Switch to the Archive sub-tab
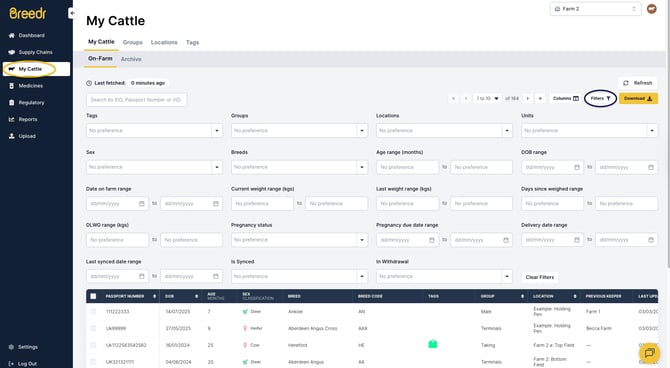670x368 pixels. pyautogui.click(x=131, y=59)
